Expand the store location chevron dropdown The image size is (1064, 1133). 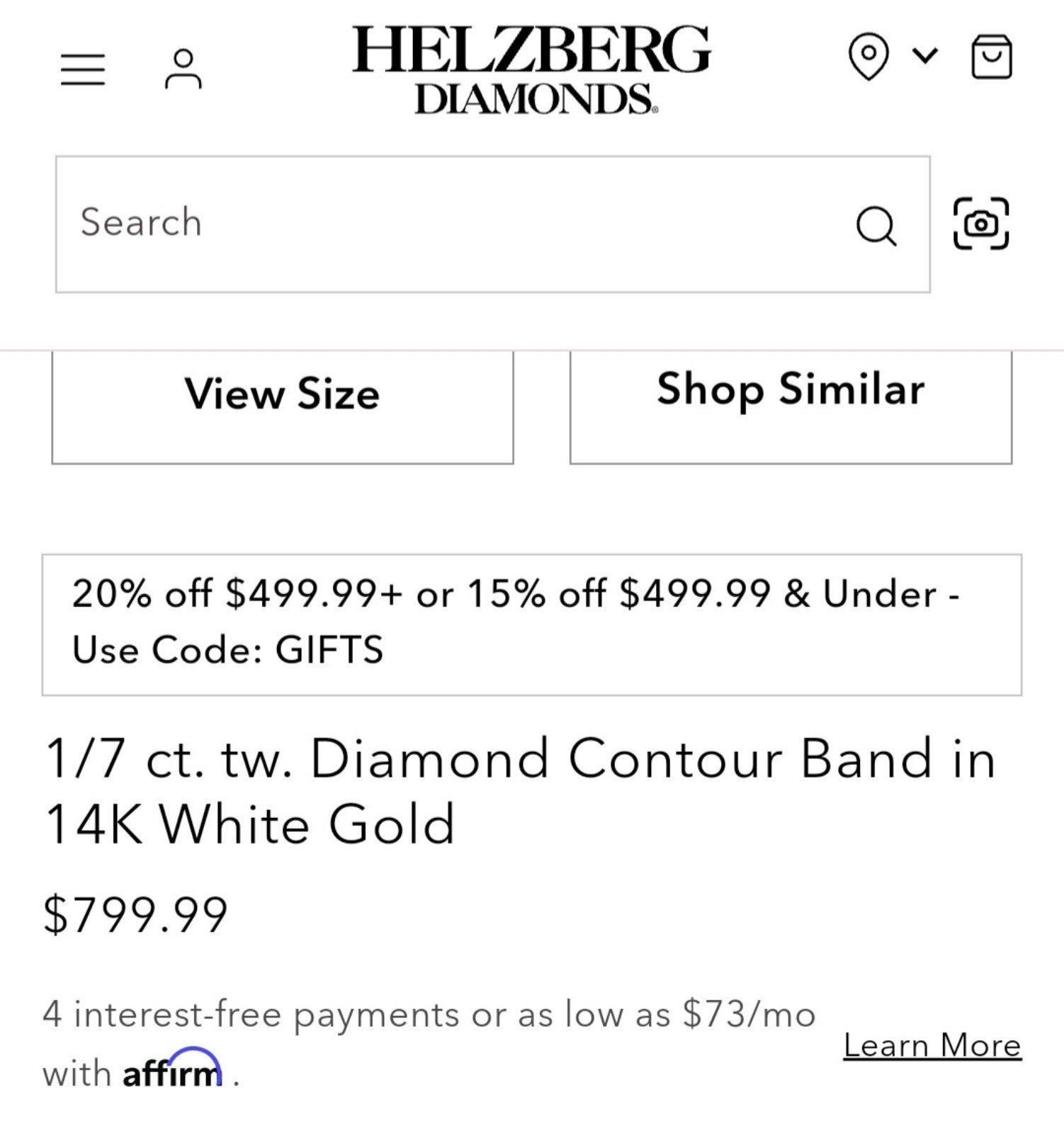point(925,55)
